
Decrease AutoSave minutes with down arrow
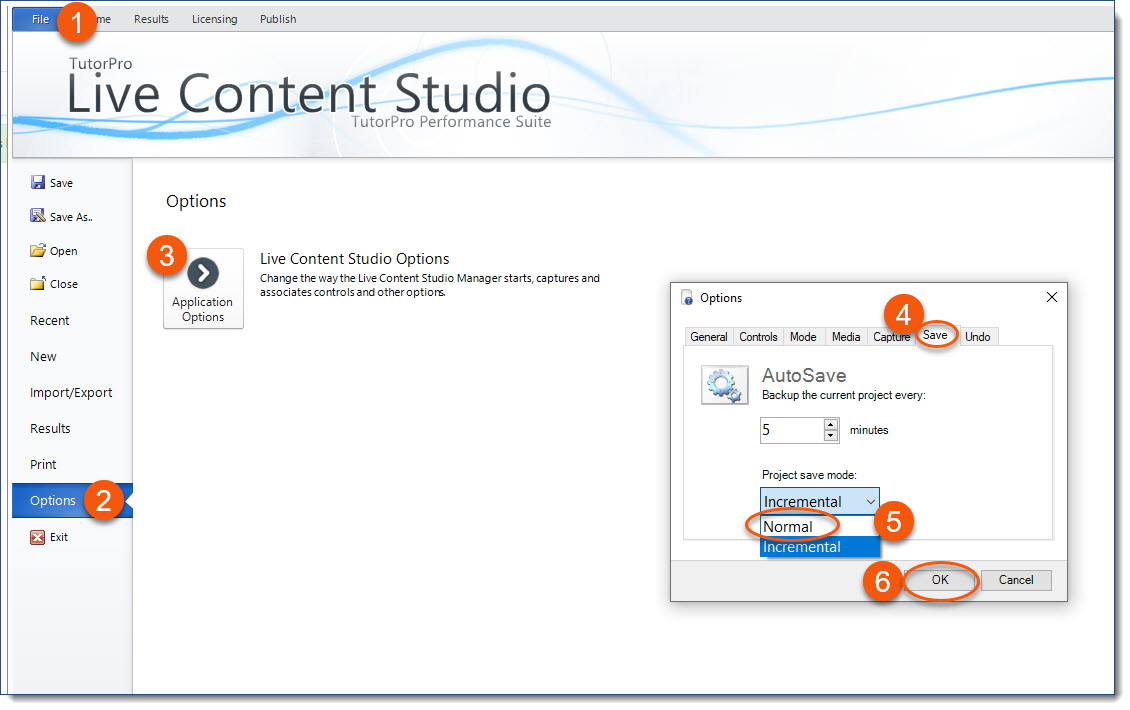click(831, 435)
